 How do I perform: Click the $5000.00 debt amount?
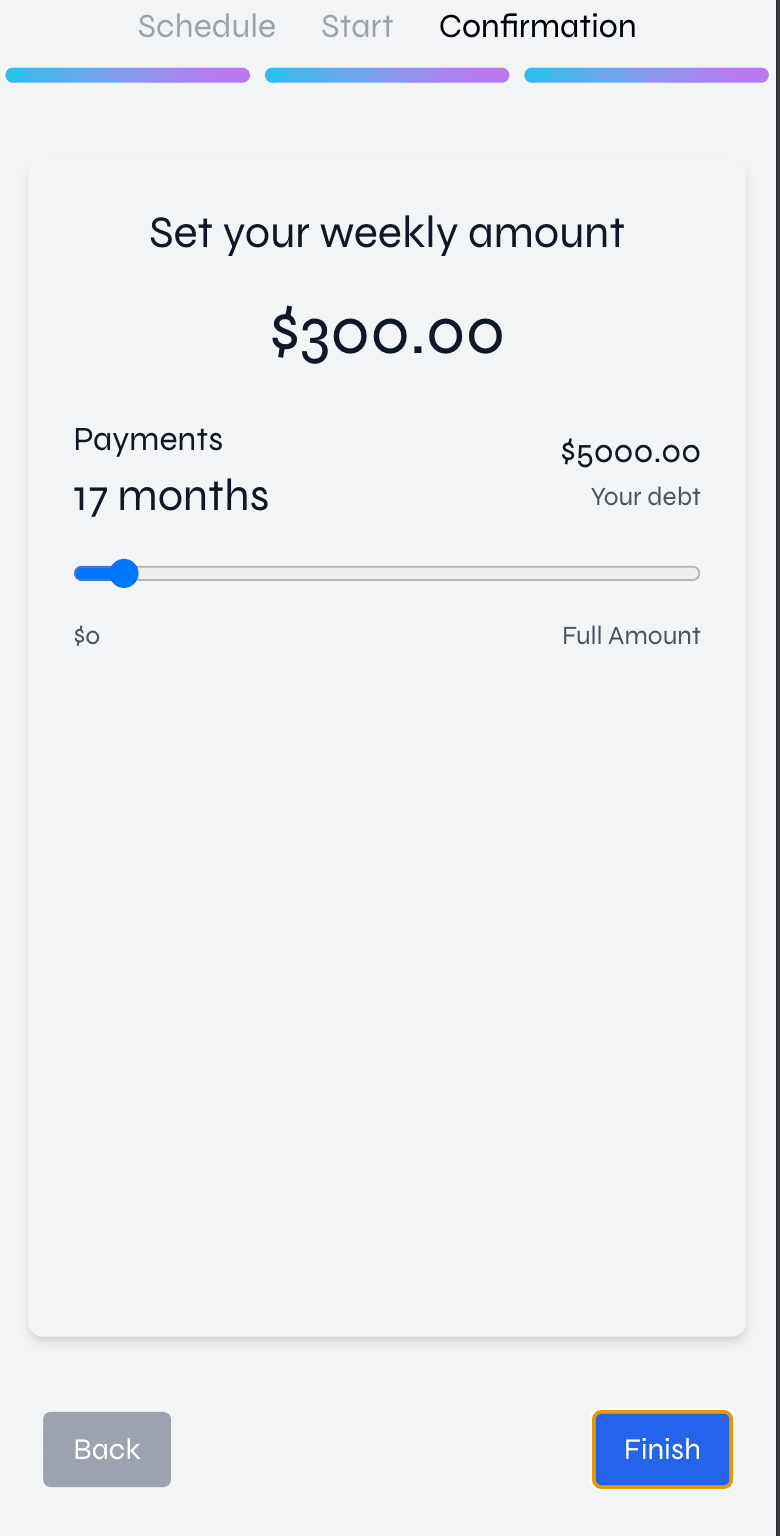(x=630, y=452)
